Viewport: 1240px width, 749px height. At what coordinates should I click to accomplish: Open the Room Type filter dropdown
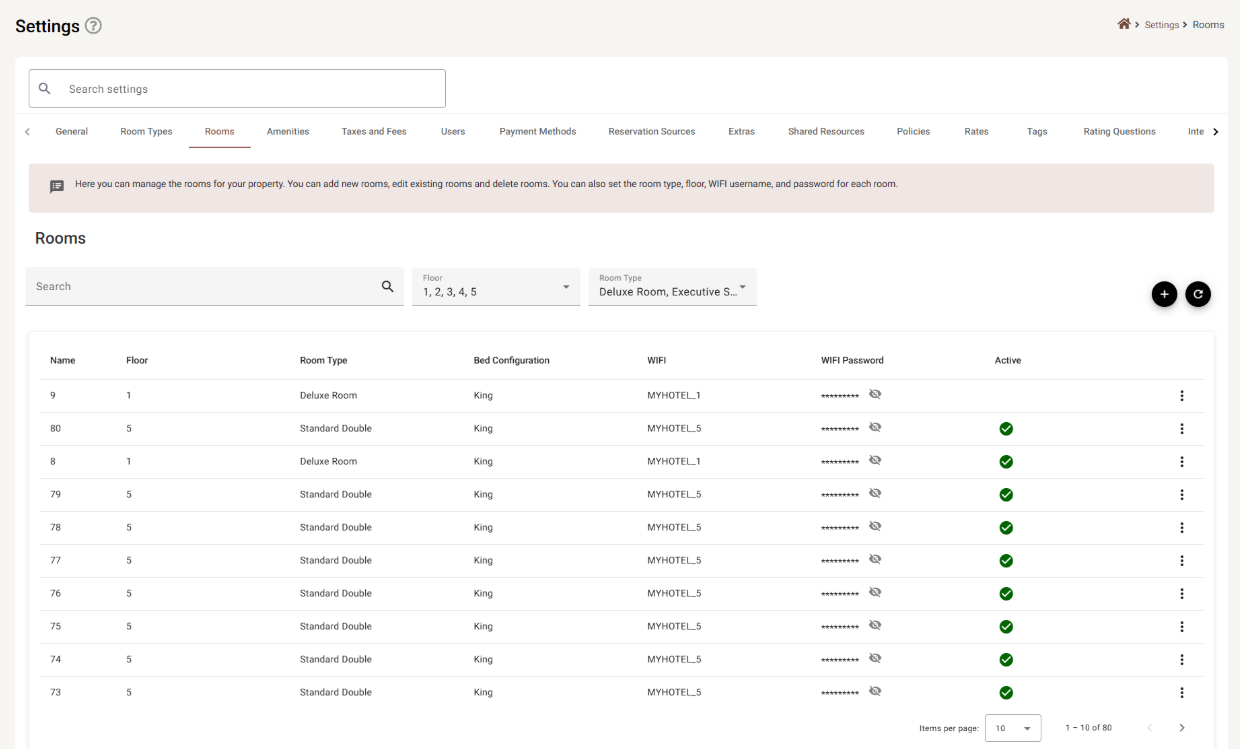(x=673, y=287)
